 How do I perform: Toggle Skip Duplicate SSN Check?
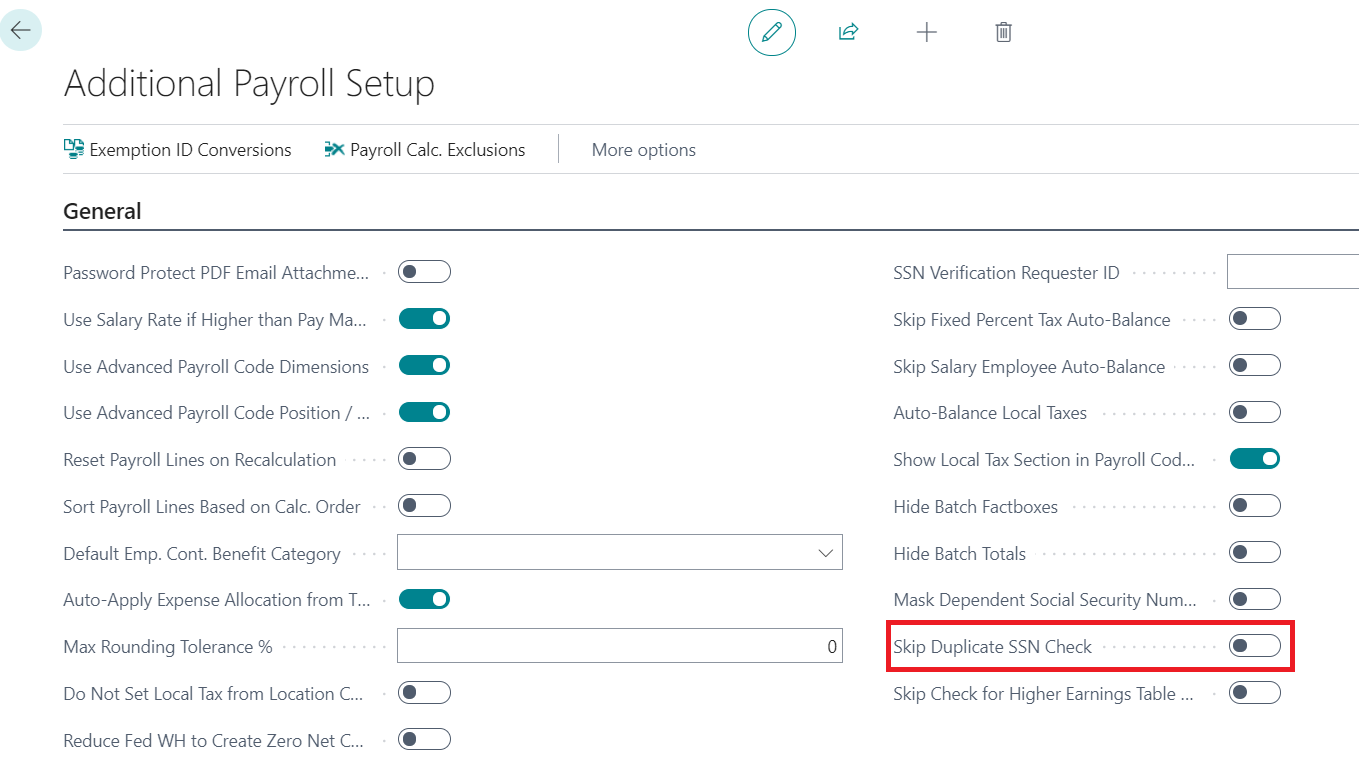coord(1254,646)
